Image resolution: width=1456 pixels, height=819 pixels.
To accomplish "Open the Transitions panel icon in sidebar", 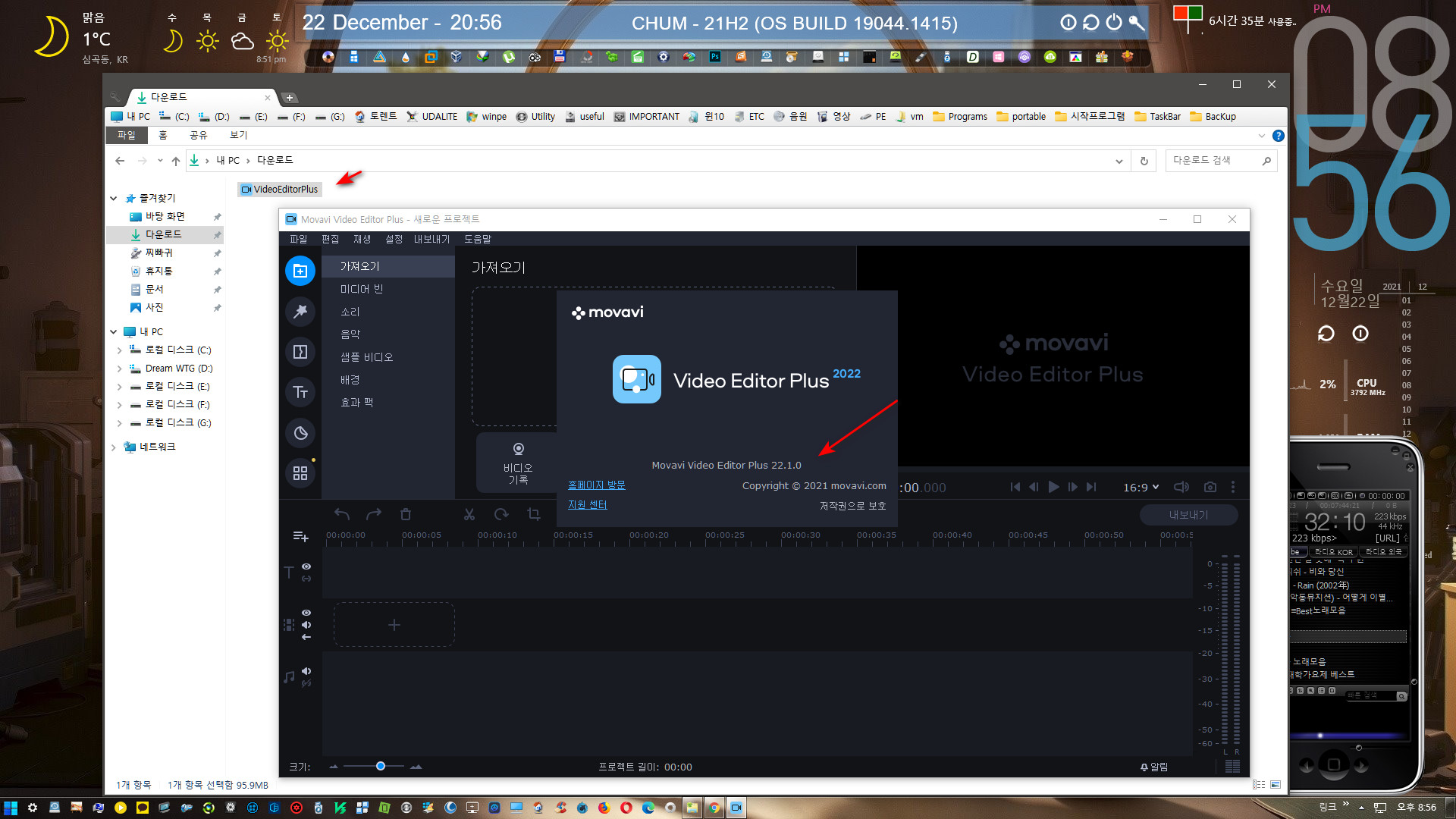I will point(300,352).
